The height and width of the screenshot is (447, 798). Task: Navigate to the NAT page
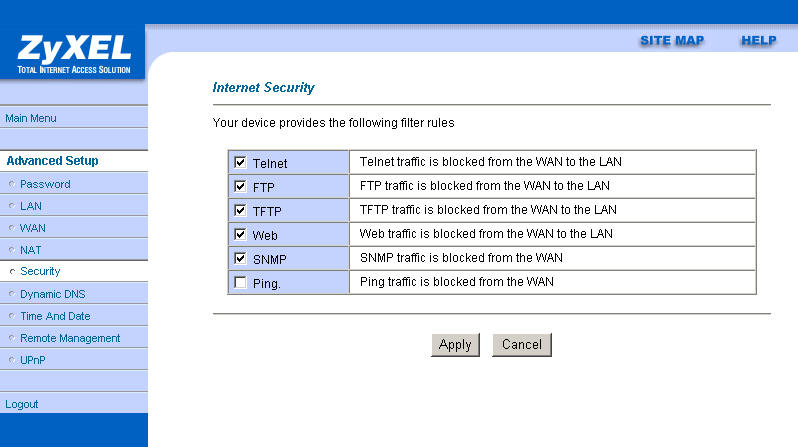[x=31, y=250]
